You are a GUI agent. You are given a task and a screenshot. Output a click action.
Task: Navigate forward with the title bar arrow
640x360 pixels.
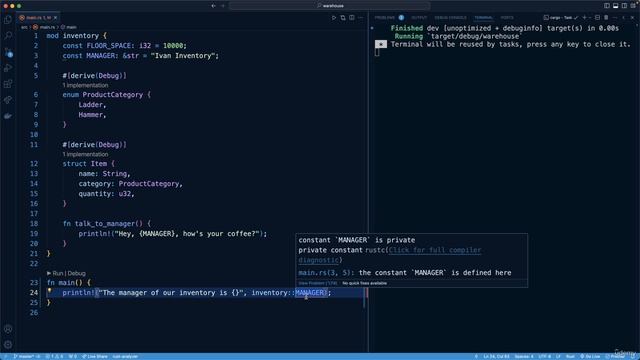coord(223,6)
